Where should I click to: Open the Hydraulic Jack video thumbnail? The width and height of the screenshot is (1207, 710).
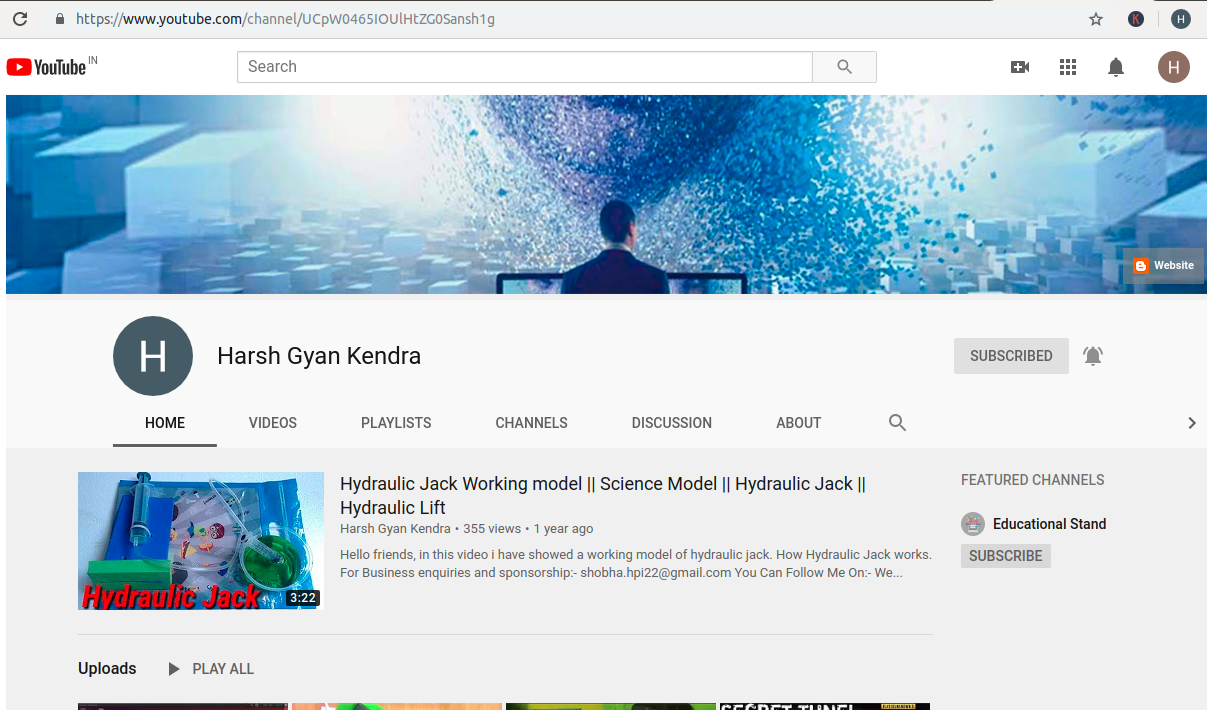[x=201, y=541]
